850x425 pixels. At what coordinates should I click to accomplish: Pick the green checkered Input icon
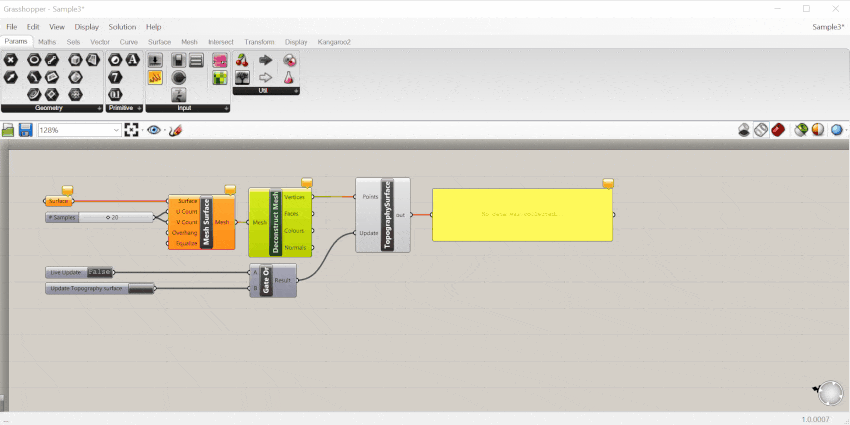[220, 78]
